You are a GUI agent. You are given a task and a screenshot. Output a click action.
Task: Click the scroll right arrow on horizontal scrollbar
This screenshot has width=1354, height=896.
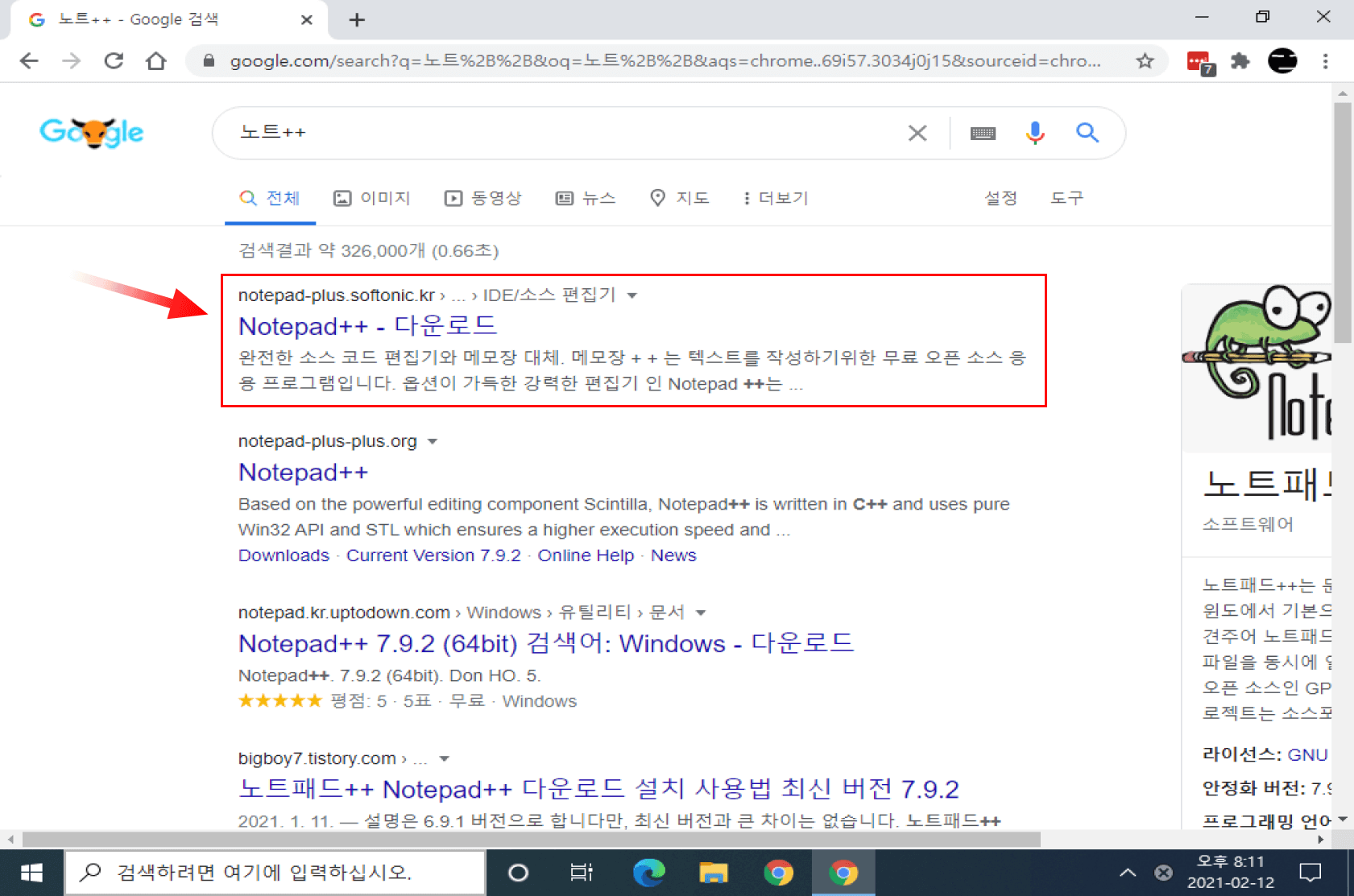(x=1321, y=840)
